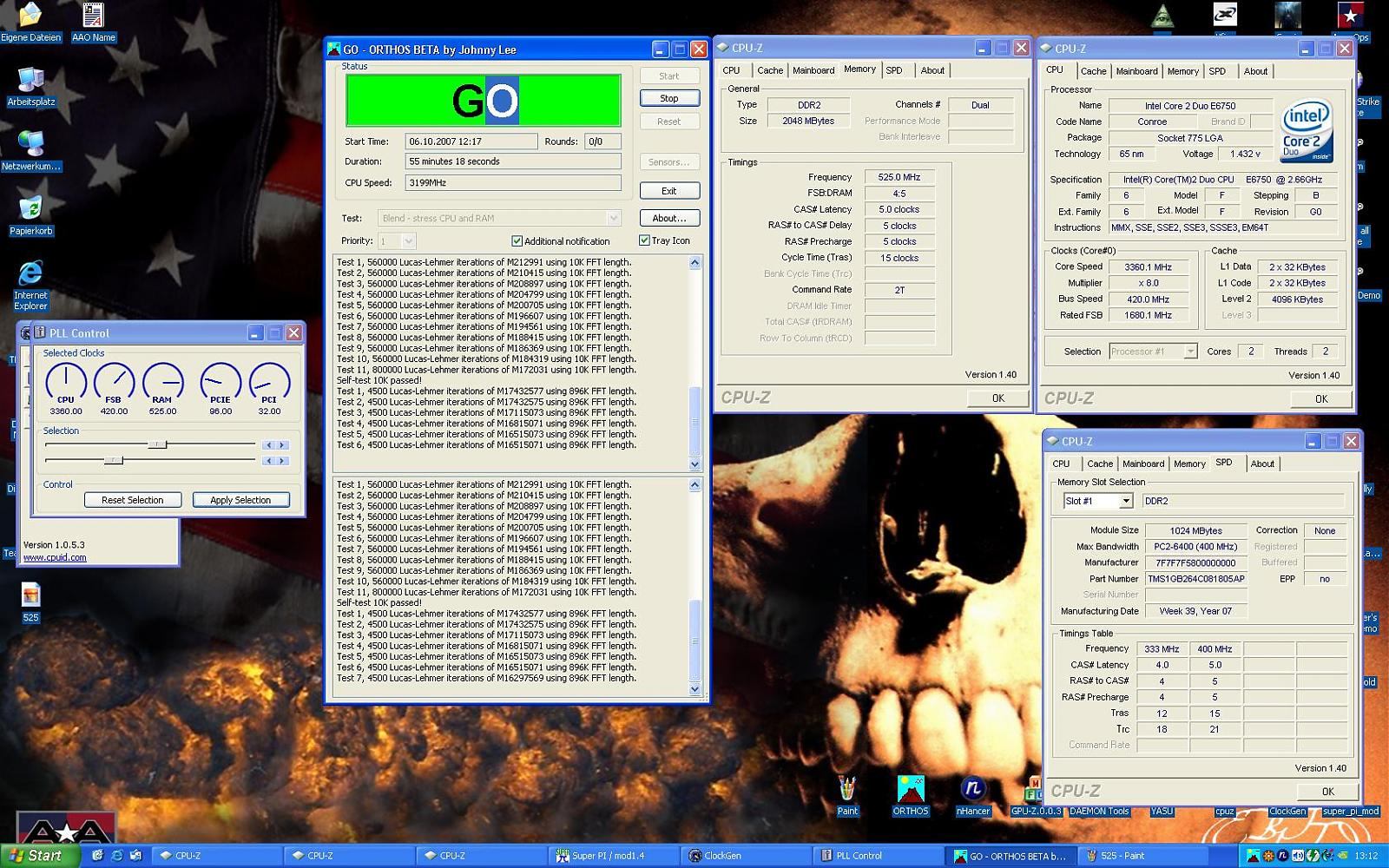
Task: Select About tab in top-right CPU-Z window
Action: [x=1255, y=72]
